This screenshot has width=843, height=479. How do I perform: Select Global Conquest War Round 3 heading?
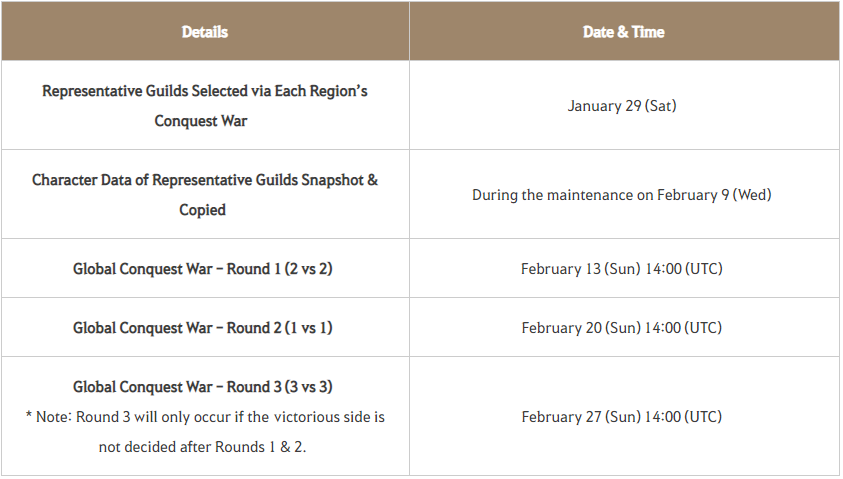coord(203,387)
